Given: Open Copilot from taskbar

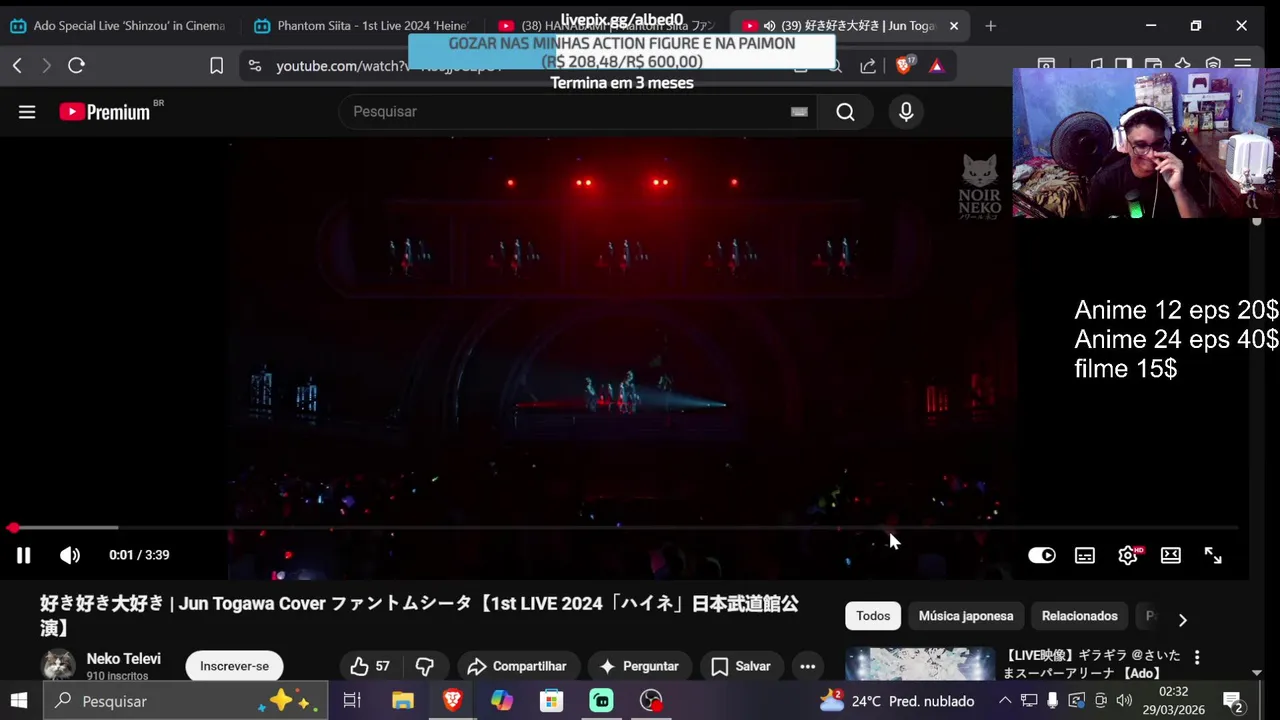Looking at the screenshot, I should point(502,701).
